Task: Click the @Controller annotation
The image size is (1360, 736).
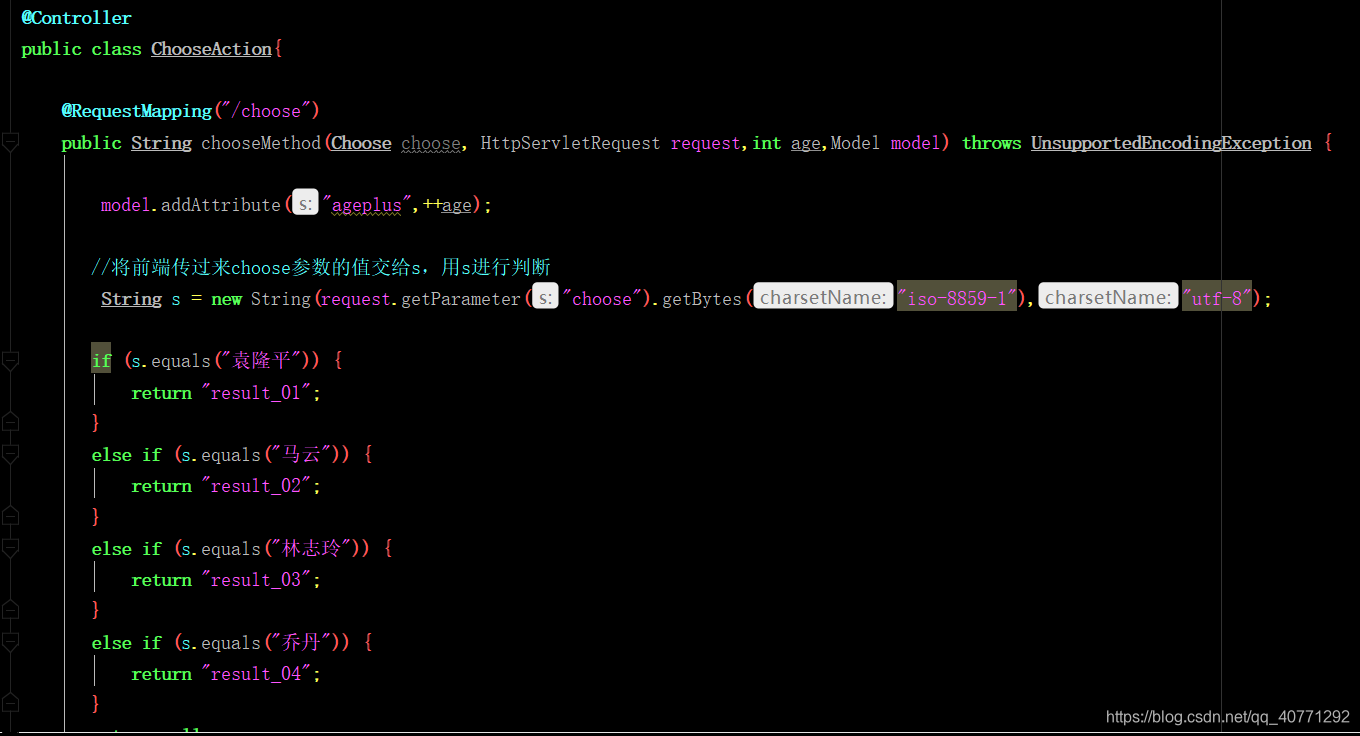Action: (76, 18)
